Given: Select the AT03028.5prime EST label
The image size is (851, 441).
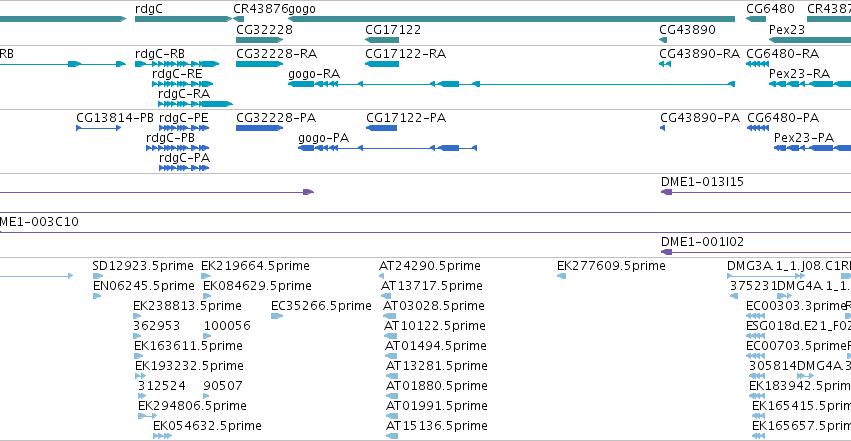Looking at the screenshot, I should pyautogui.click(x=434, y=306).
